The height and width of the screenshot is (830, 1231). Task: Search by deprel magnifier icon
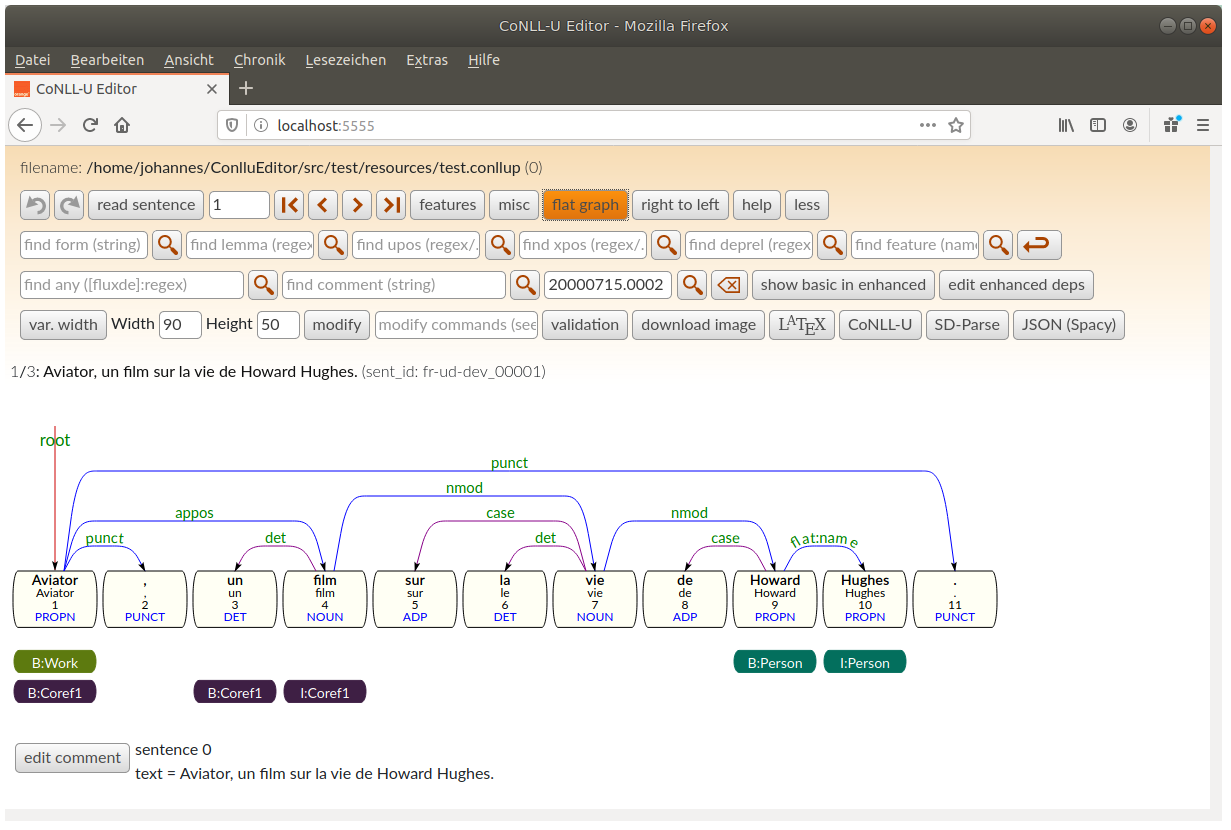point(832,245)
